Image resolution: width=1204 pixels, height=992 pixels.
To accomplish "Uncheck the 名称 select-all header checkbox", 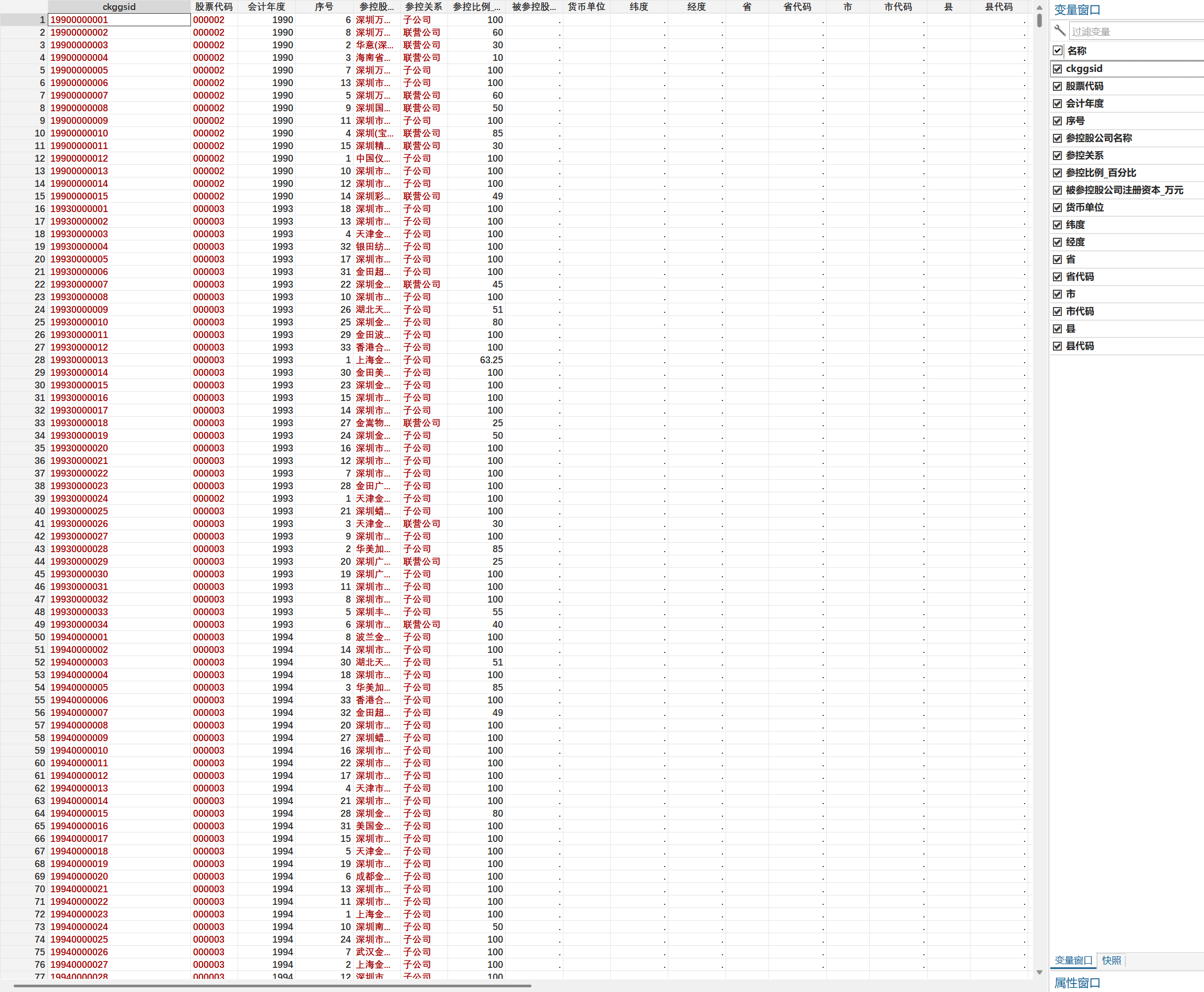I will point(1057,51).
